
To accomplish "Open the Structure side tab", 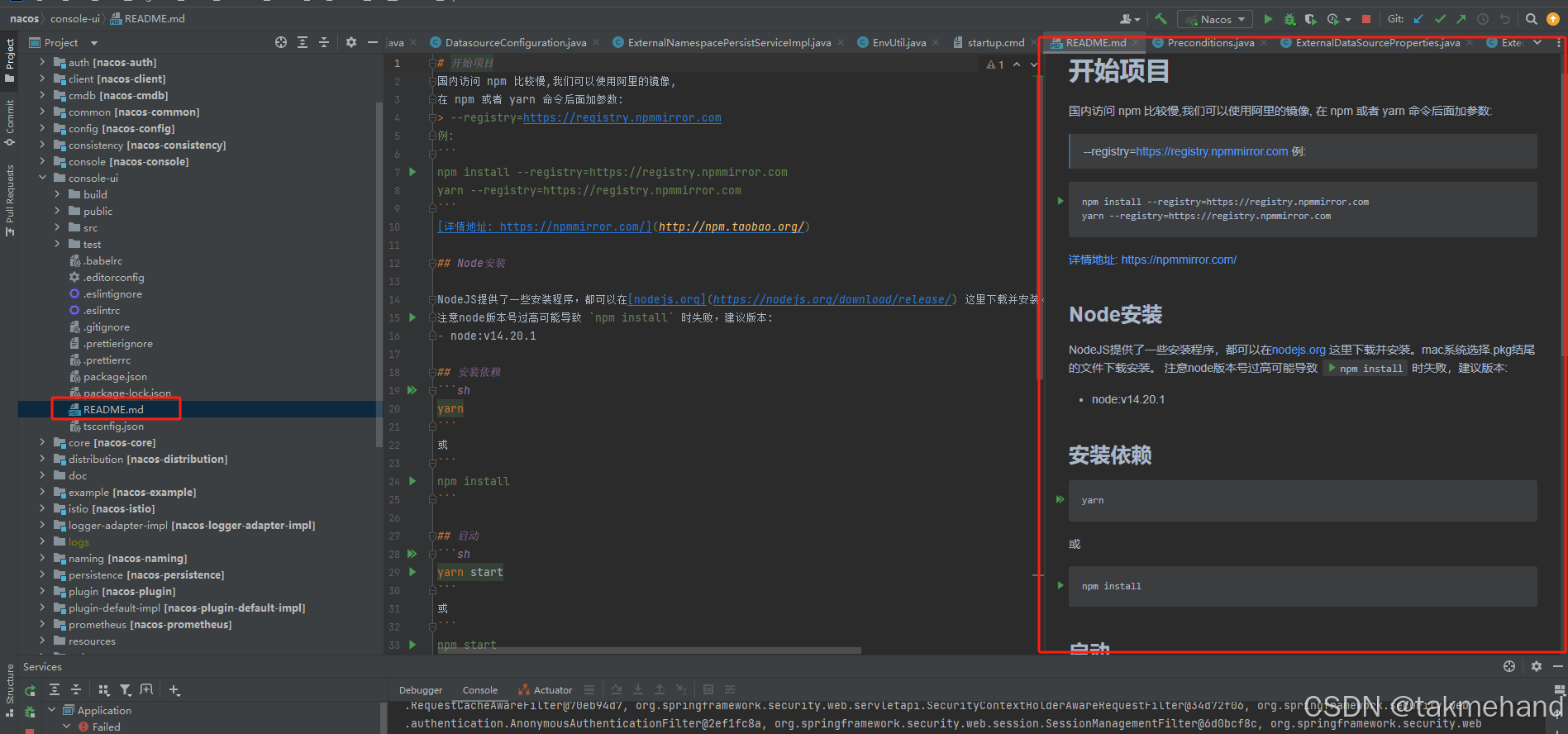I will tap(9, 690).
